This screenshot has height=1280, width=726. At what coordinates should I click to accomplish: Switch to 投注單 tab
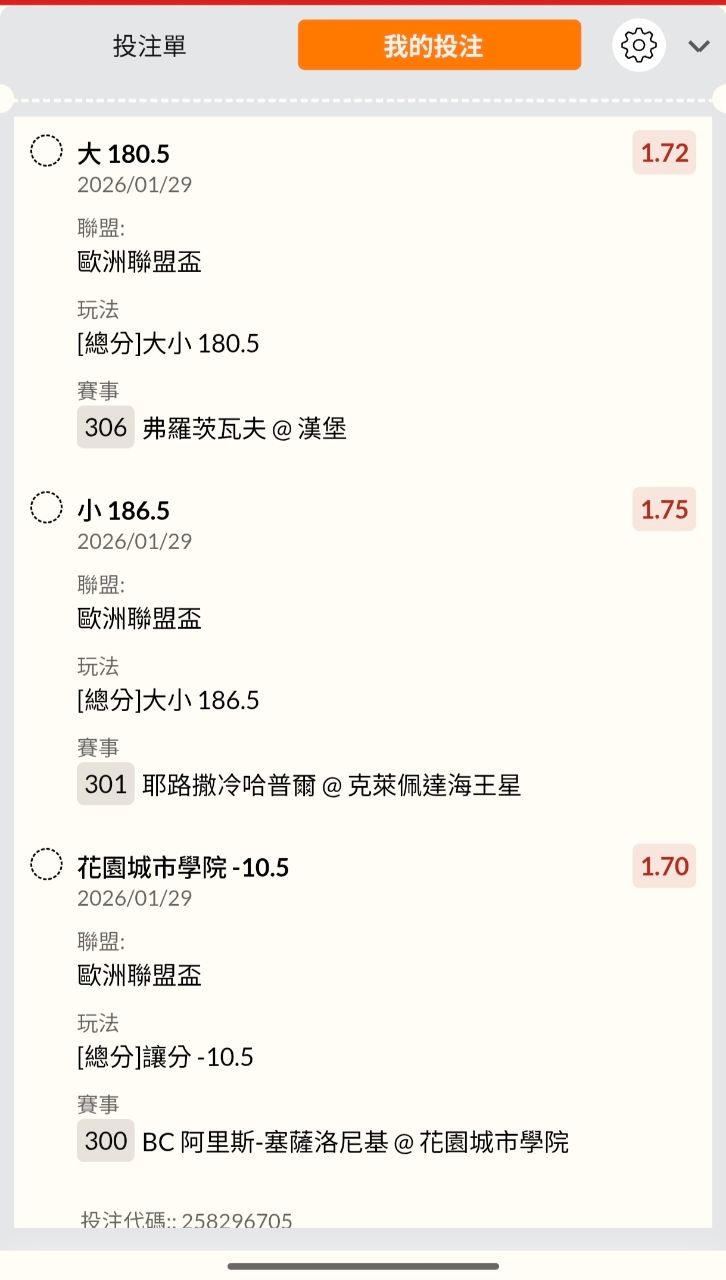pos(149,46)
